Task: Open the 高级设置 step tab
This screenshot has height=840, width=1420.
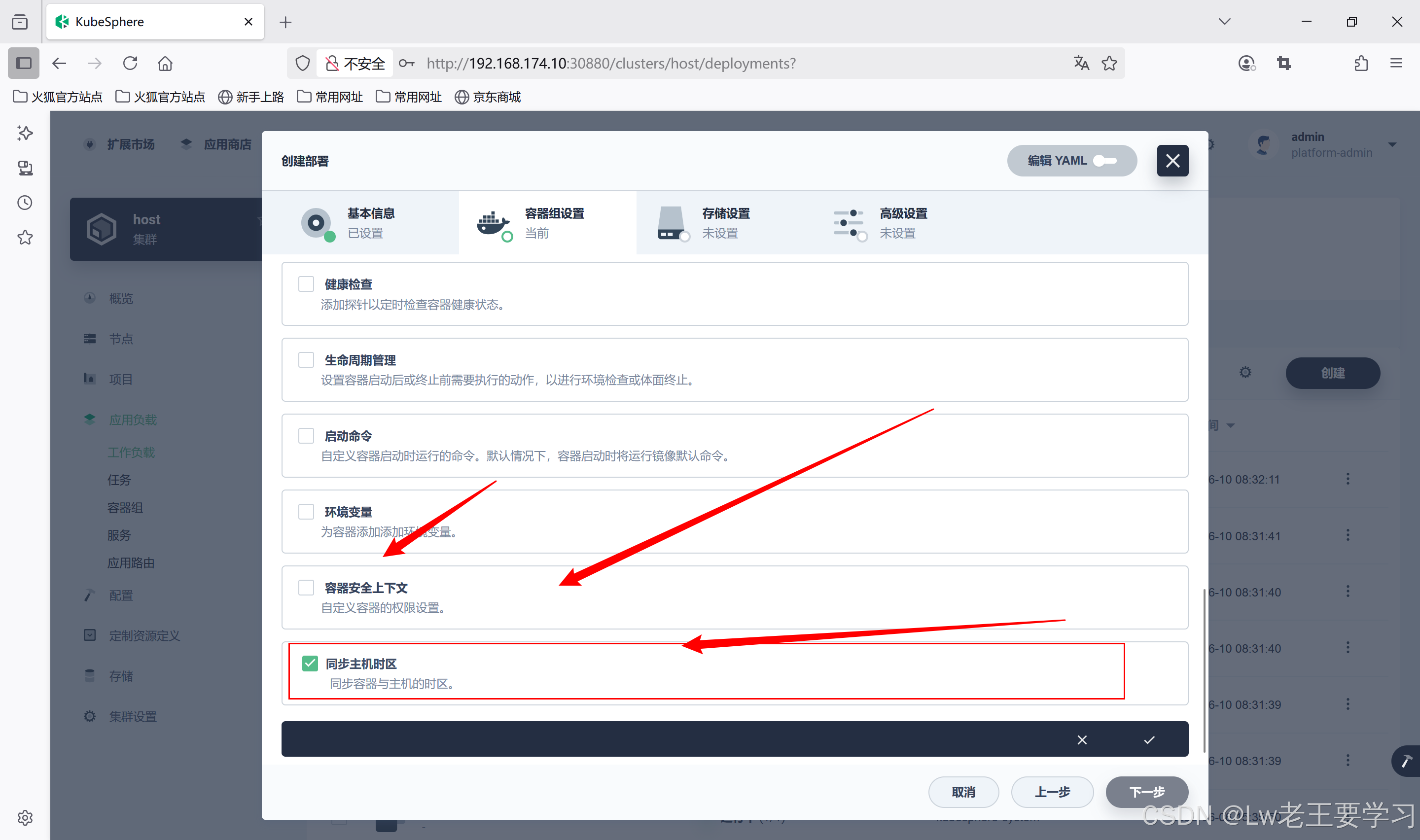Action: (x=903, y=223)
